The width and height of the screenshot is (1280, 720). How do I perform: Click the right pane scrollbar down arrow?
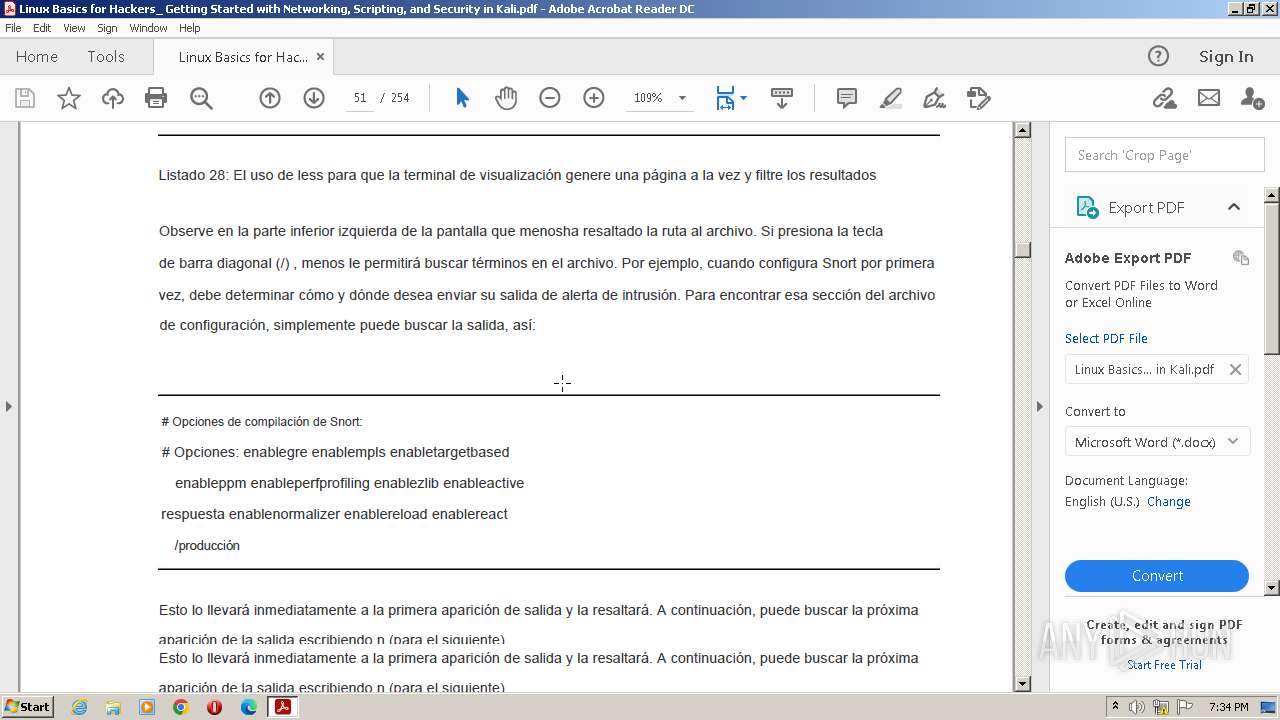click(1272, 588)
